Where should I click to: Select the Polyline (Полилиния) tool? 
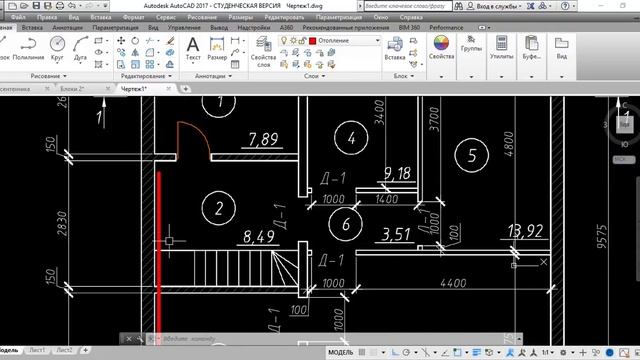coord(28,49)
